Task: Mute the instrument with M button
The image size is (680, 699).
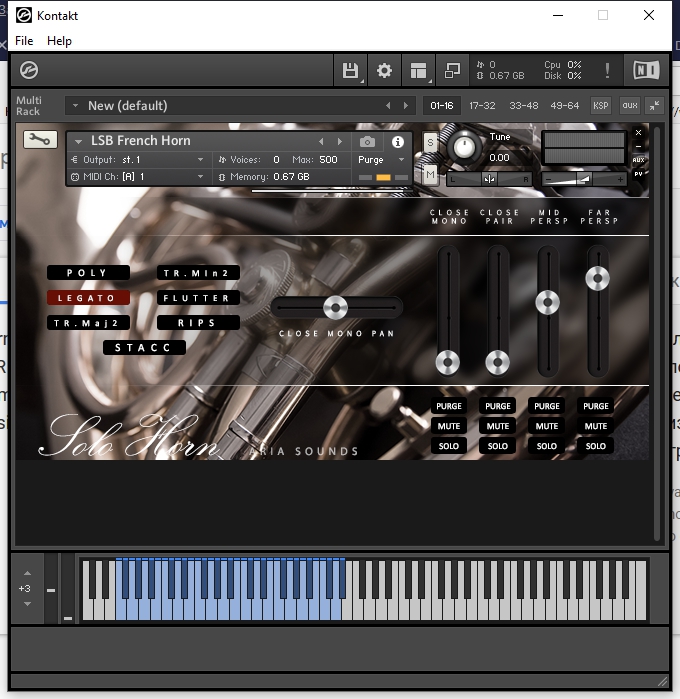Action: pos(430,174)
